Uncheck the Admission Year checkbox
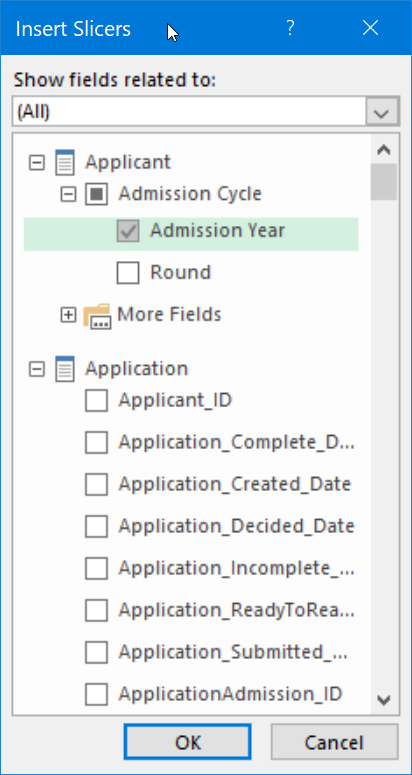412x775 pixels. coord(128,231)
